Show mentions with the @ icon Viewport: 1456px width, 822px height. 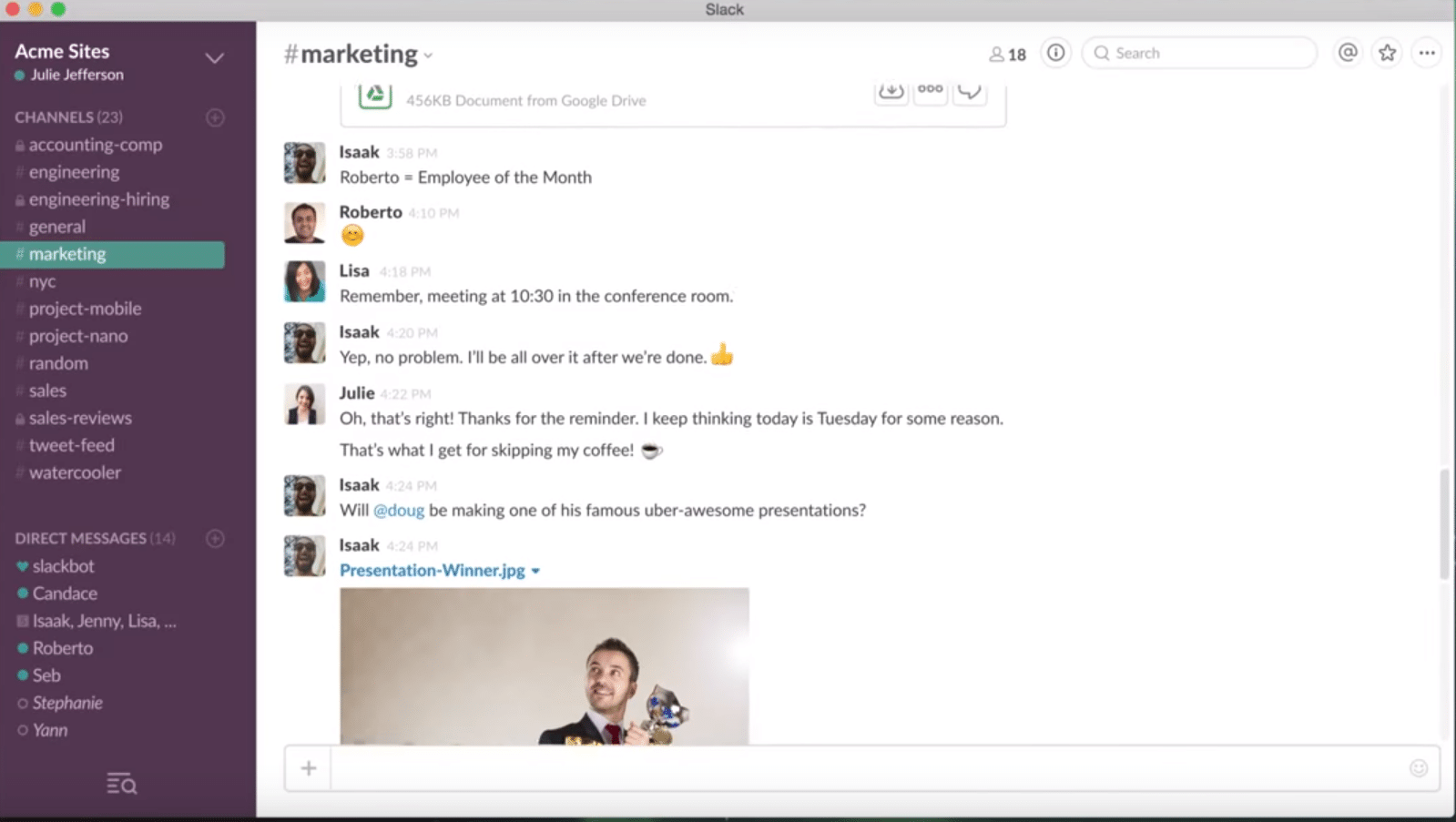click(1348, 53)
